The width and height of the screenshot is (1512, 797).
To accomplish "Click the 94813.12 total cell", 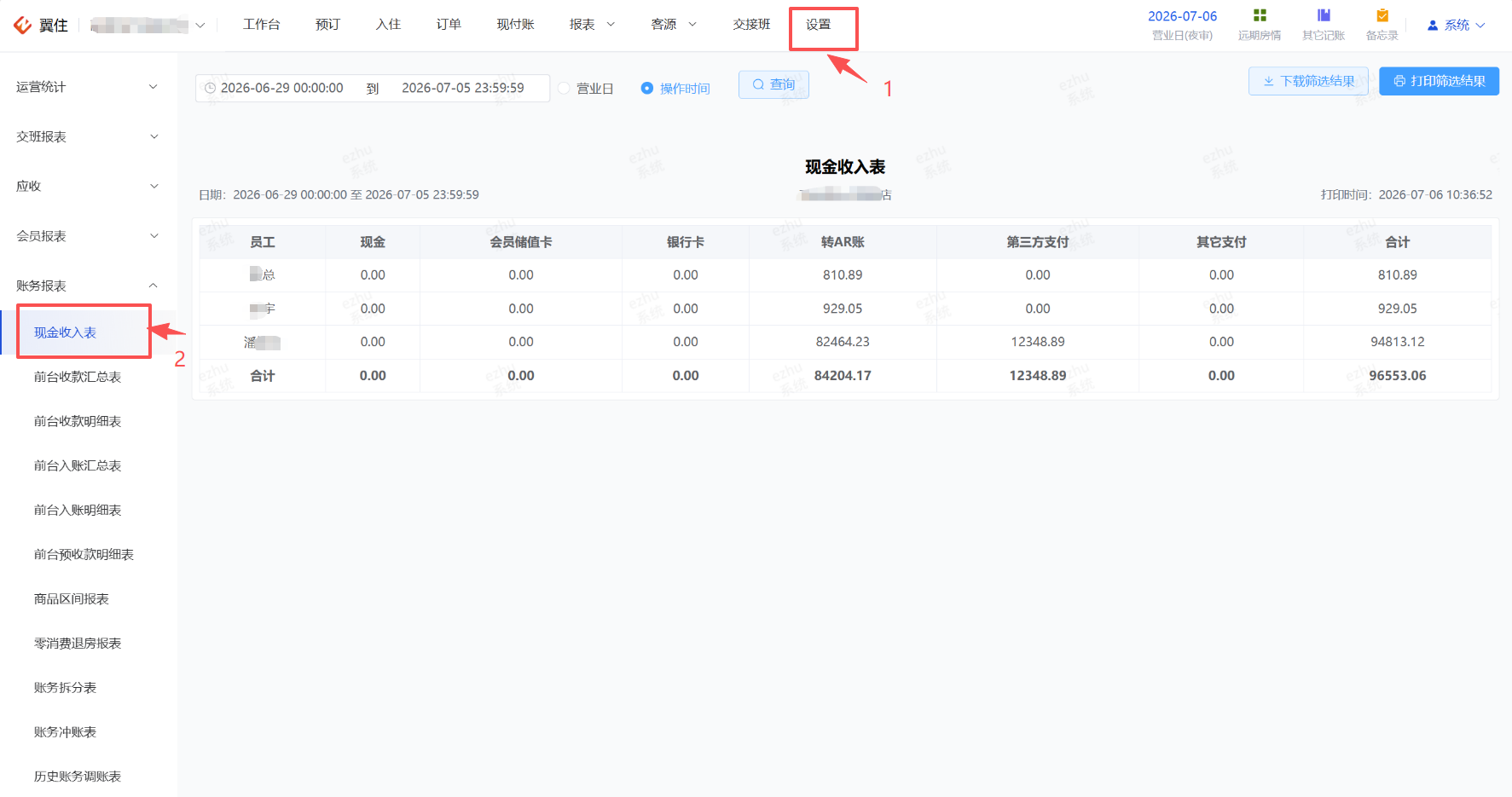I will [1398, 342].
